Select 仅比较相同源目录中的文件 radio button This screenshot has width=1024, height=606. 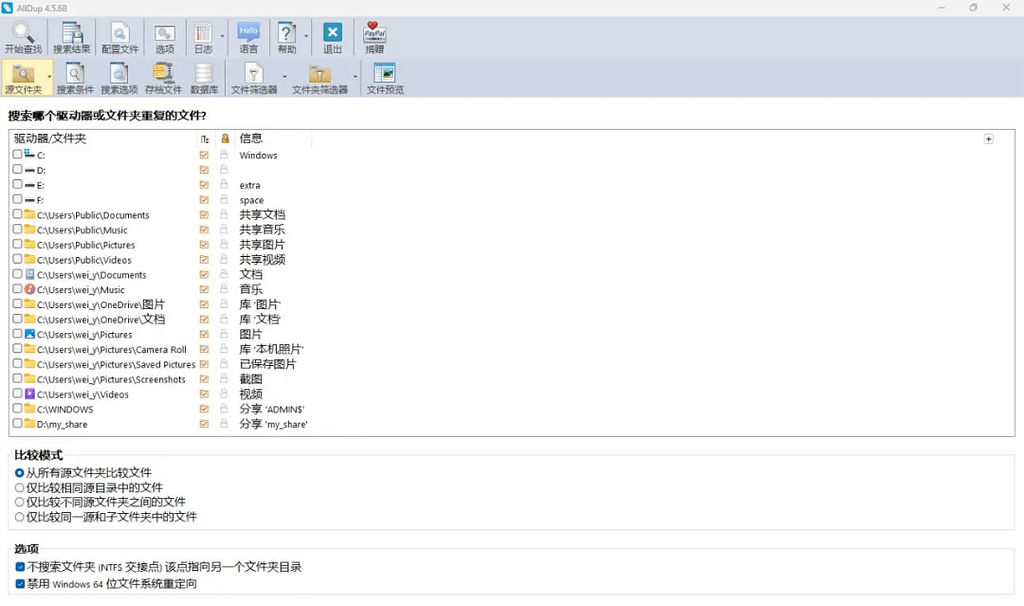tap(20, 487)
